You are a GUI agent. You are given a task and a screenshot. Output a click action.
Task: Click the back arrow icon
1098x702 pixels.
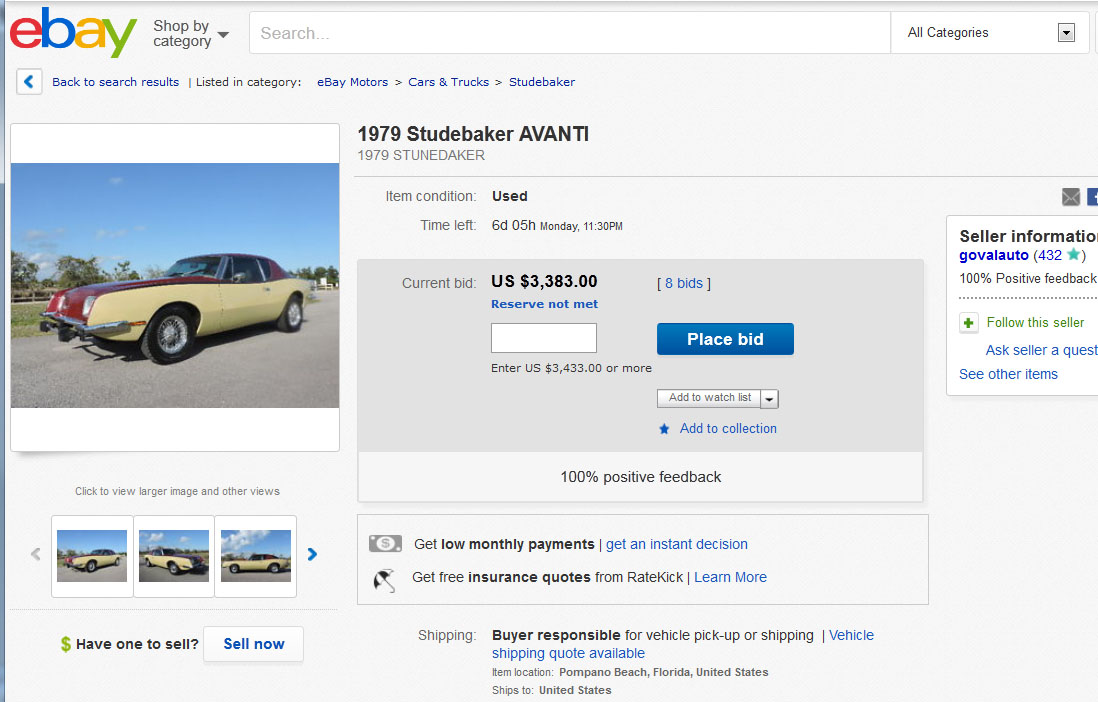[29, 82]
